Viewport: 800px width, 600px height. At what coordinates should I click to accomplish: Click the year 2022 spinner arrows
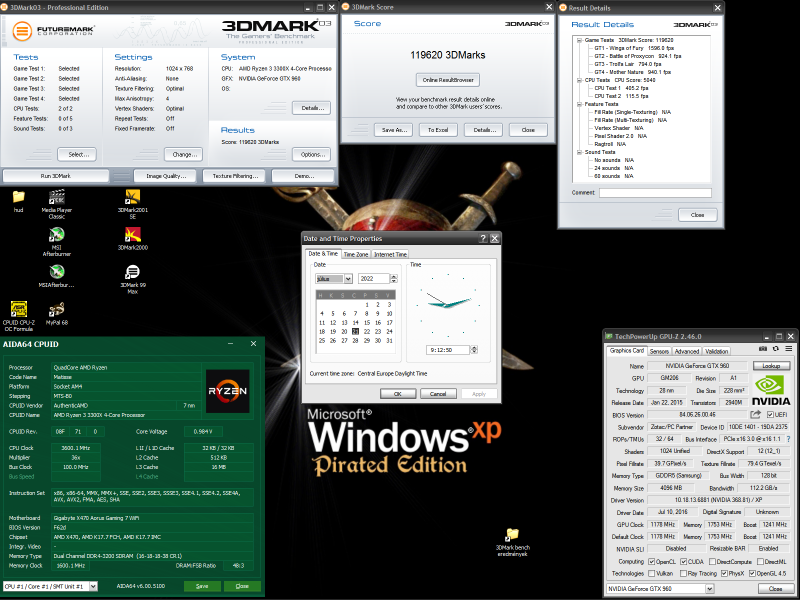point(393,279)
